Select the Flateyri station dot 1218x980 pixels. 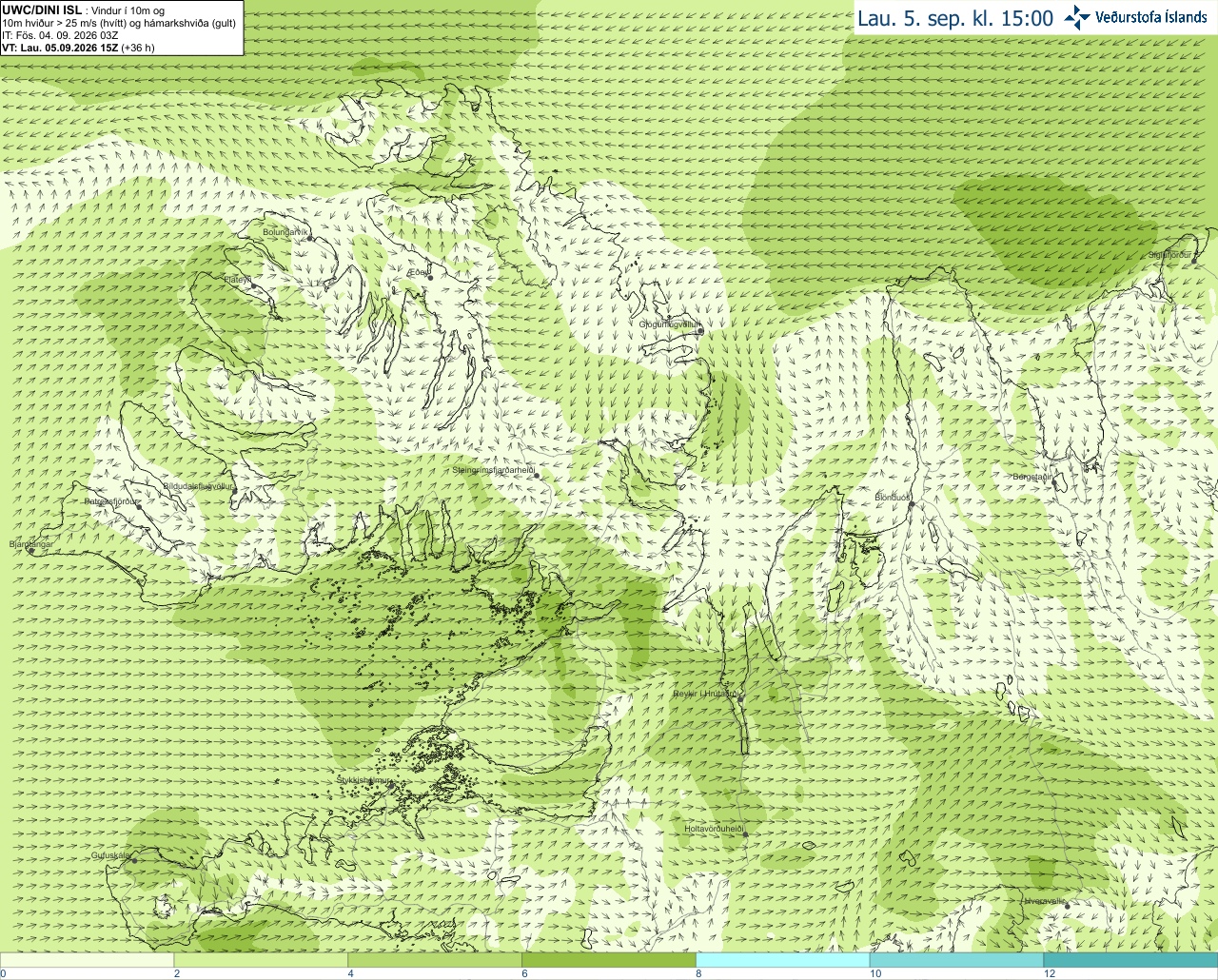click(x=253, y=286)
